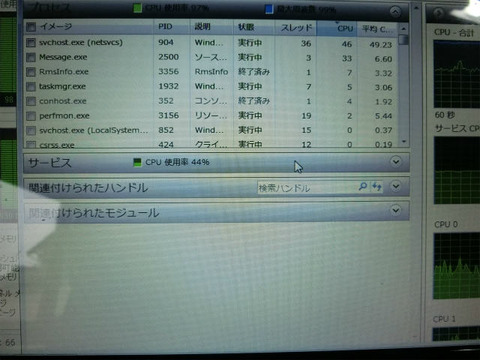The image size is (480, 360).
Task: Click the CPU 0 graph
Action: point(457,266)
